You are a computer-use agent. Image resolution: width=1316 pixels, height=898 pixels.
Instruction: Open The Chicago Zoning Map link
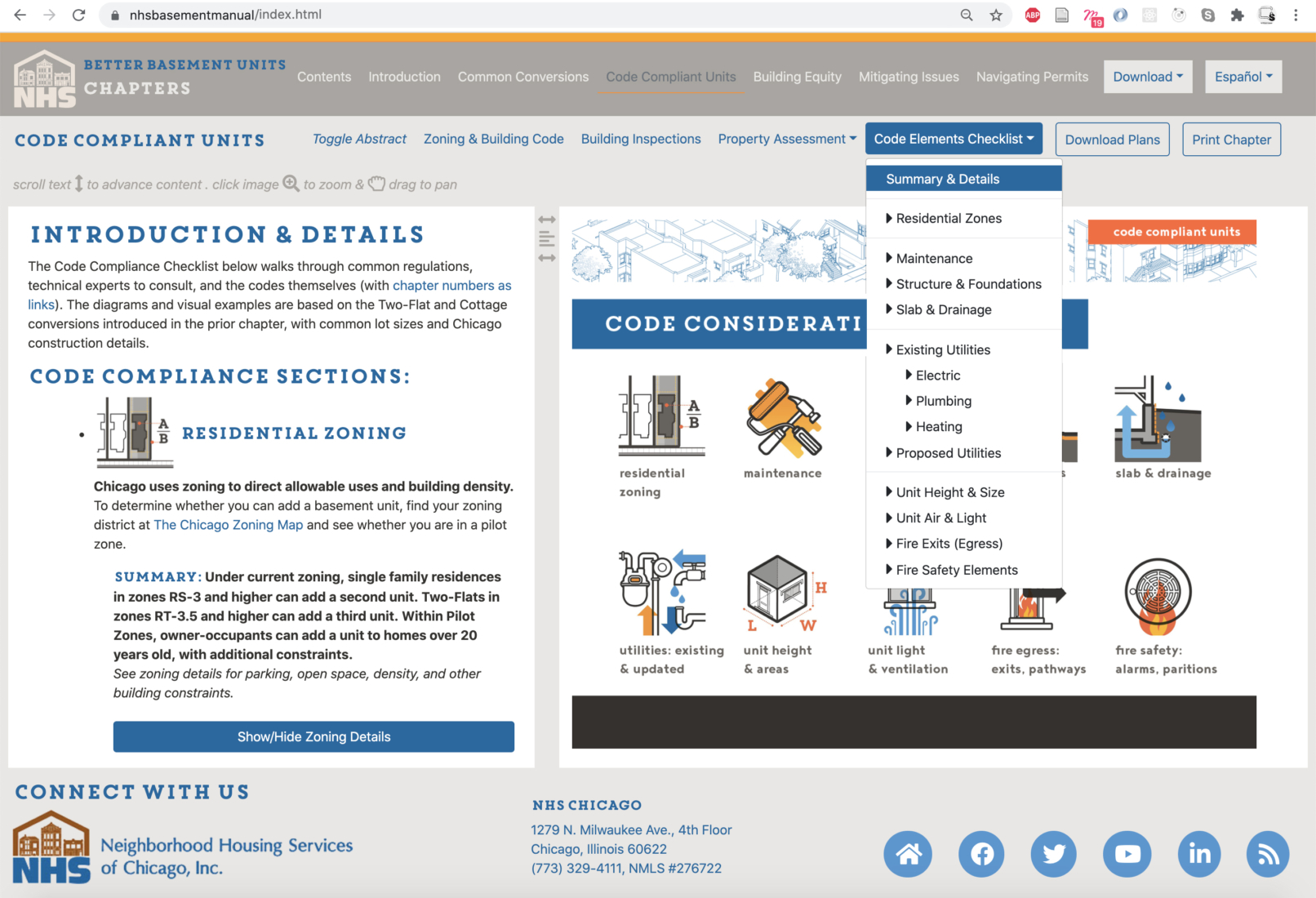[x=228, y=525]
